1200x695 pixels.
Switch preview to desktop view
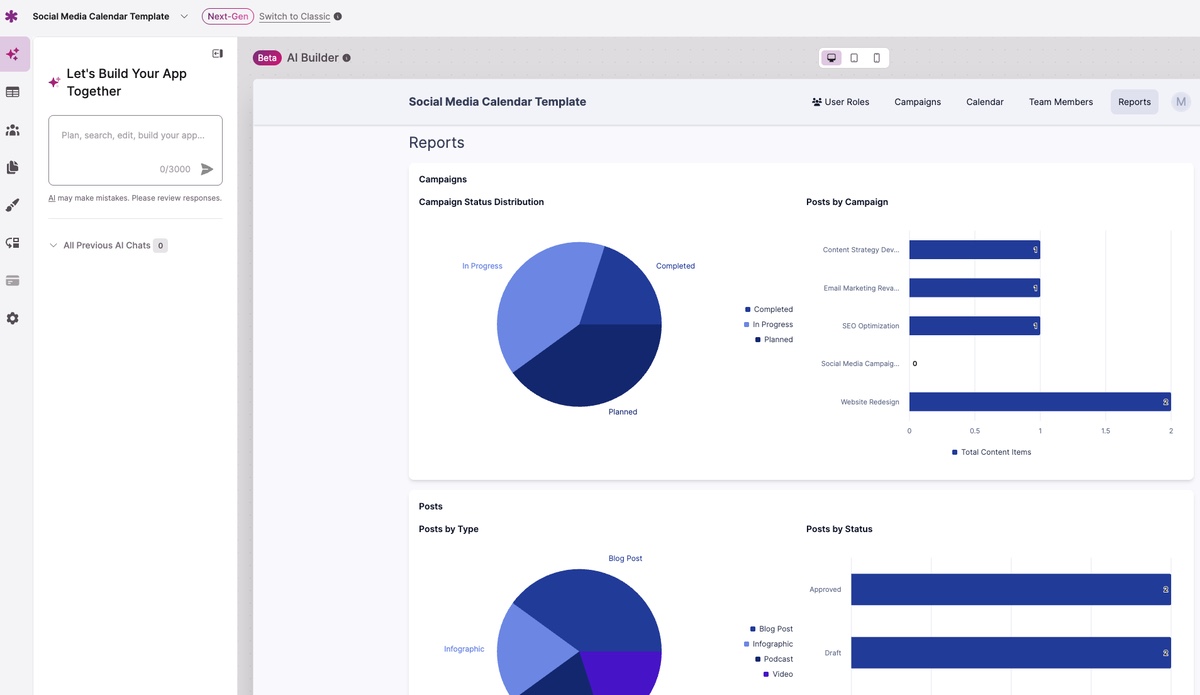point(831,58)
